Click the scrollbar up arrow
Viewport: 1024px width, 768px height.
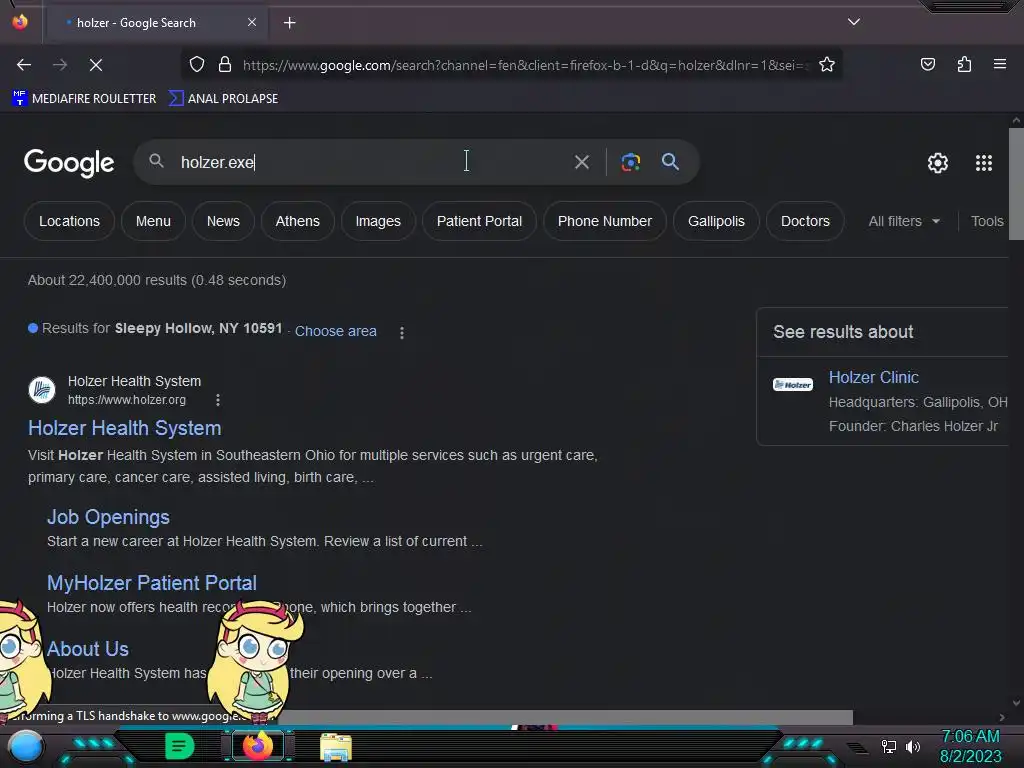point(1016,120)
